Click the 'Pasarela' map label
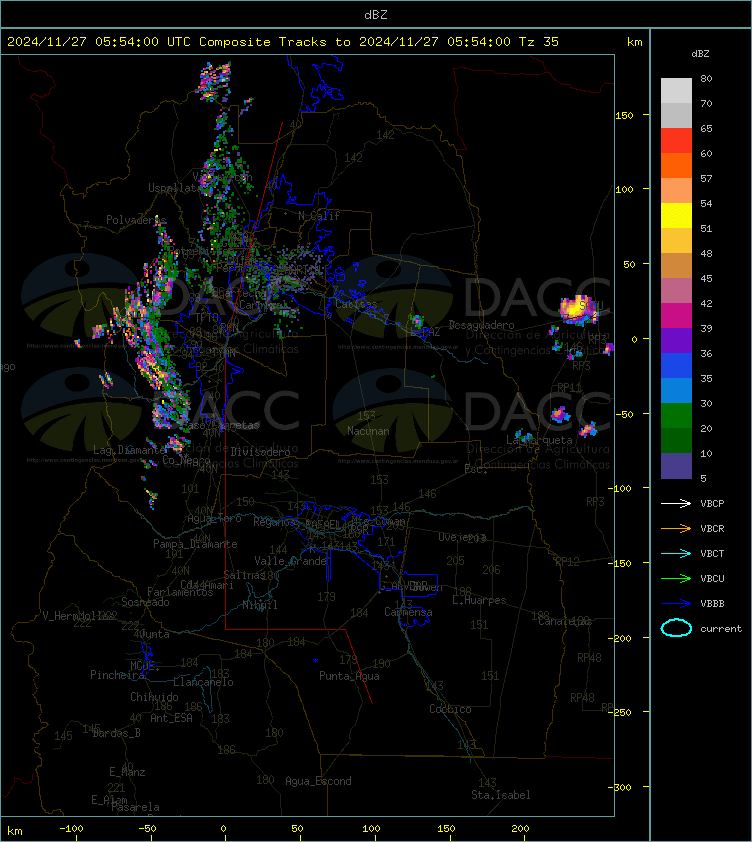The width and height of the screenshot is (752, 842). tap(135, 807)
